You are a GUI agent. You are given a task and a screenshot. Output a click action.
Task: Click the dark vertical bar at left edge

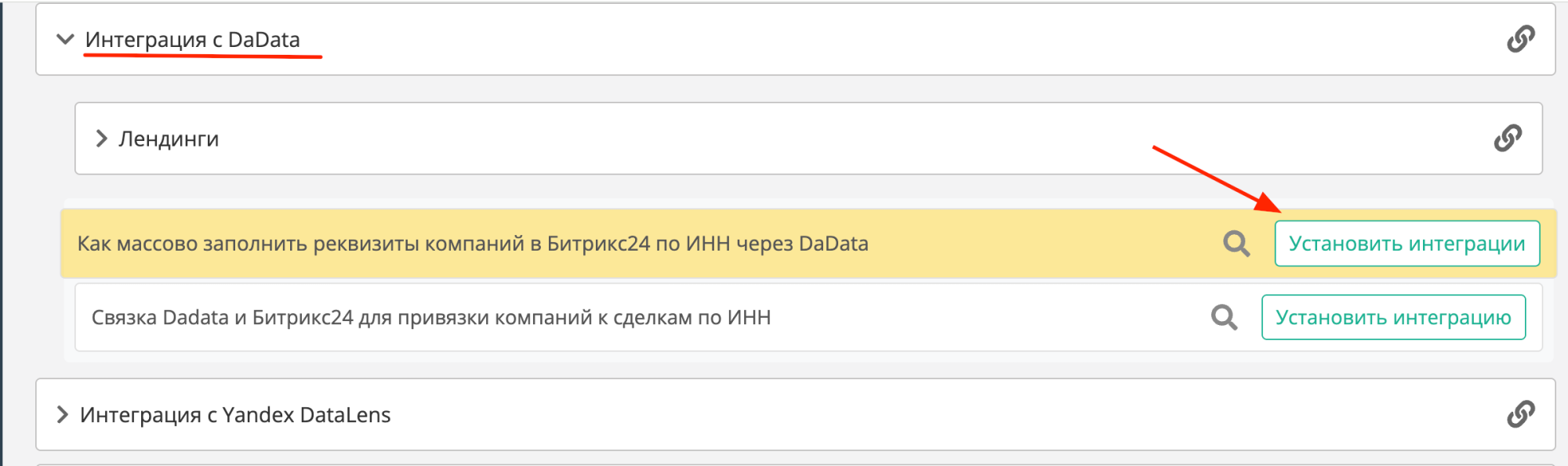pos(2,235)
